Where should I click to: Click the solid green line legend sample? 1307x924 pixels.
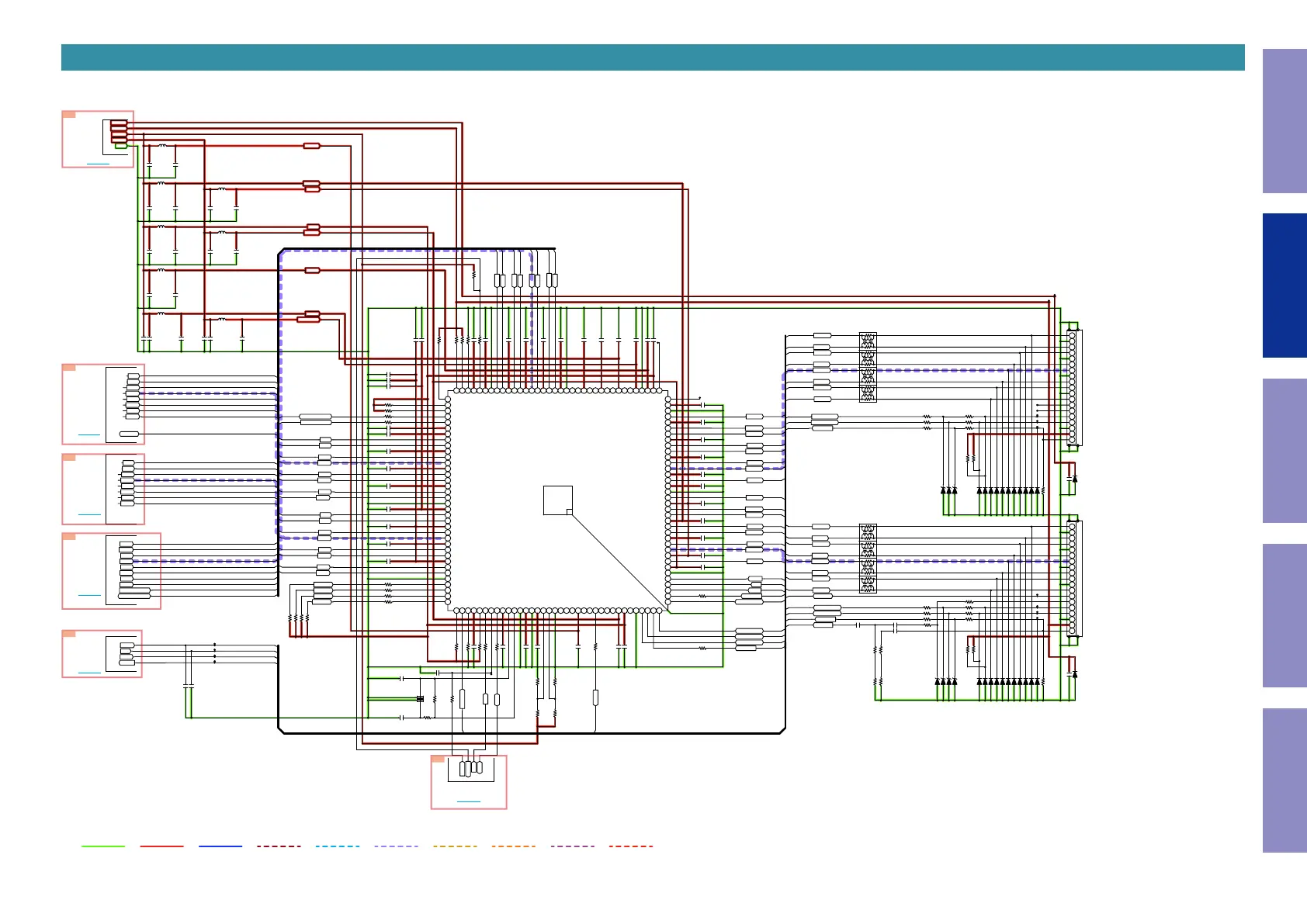click(x=103, y=846)
